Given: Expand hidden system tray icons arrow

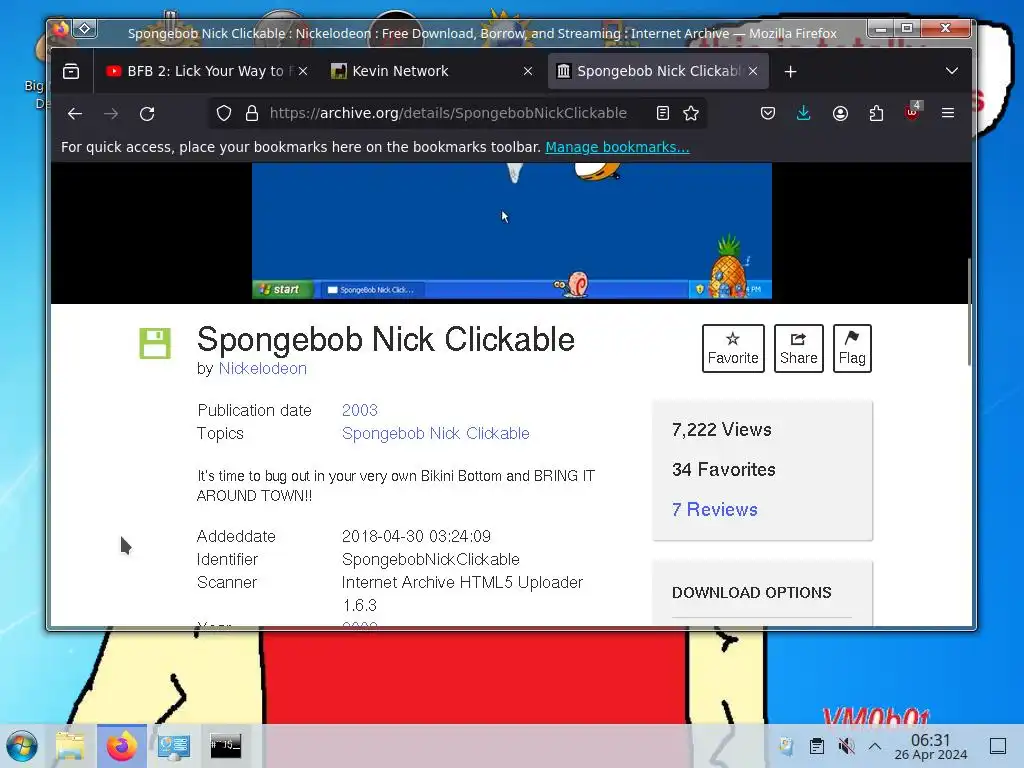Looking at the screenshot, I should tap(875, 746).
